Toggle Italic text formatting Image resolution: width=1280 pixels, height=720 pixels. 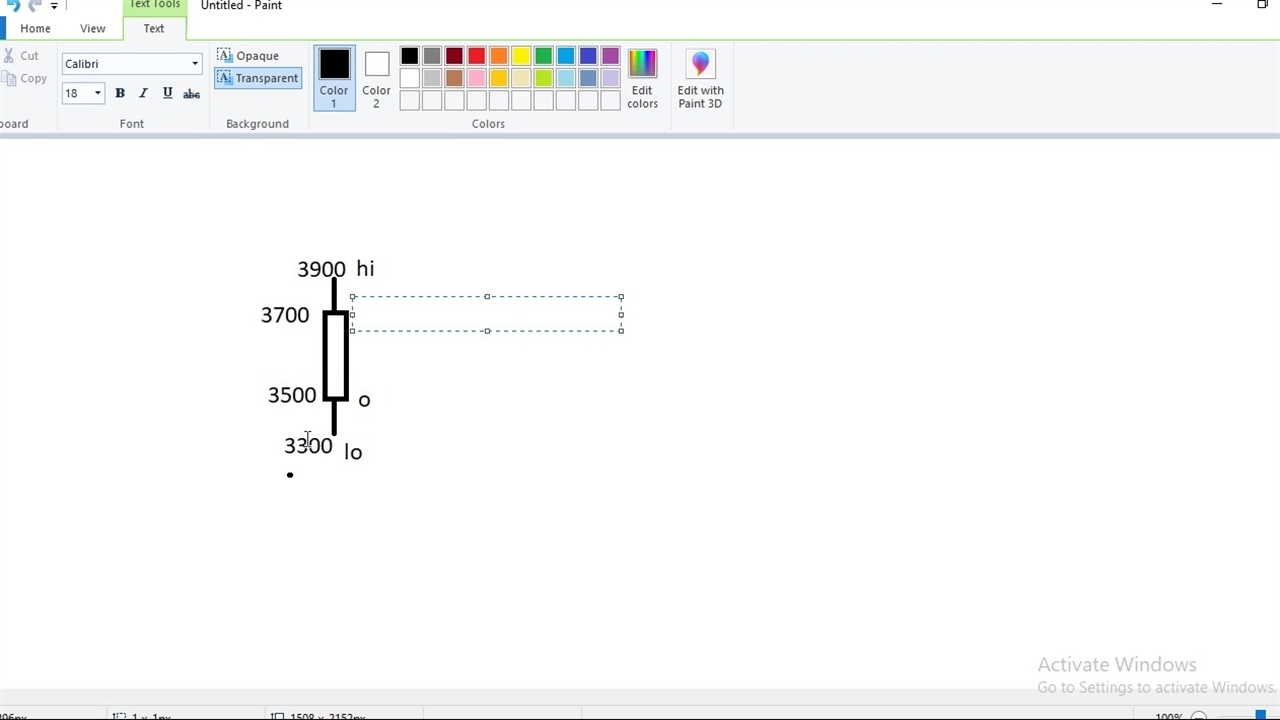coord(143,93)
